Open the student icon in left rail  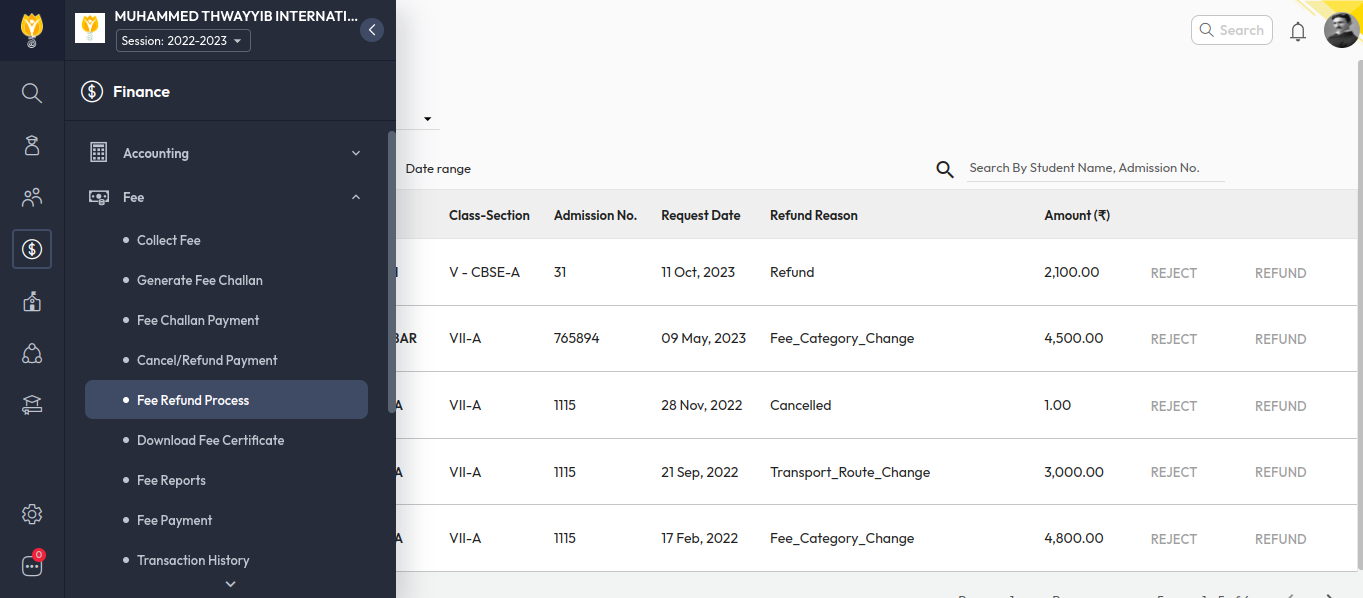32,145
